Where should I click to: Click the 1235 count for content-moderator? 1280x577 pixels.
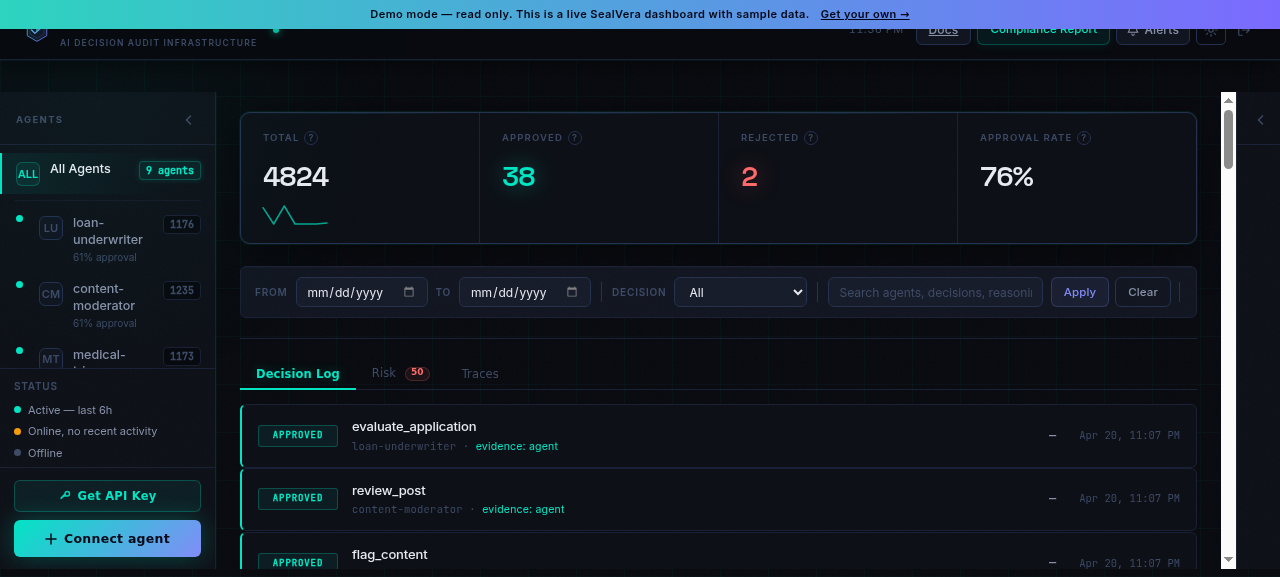pos(182,291)
